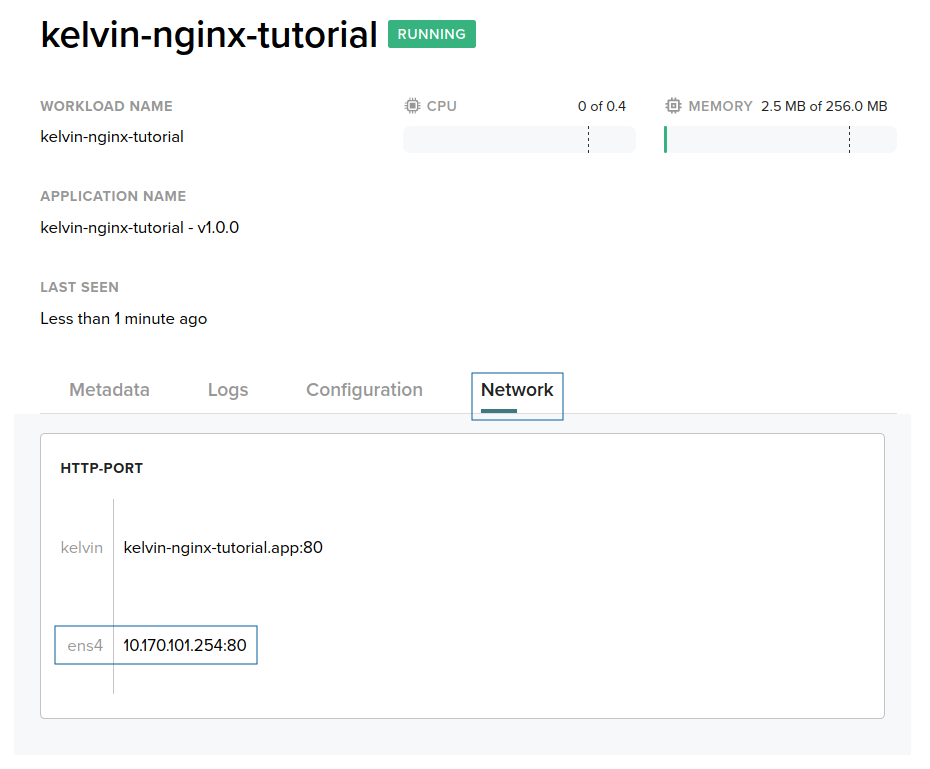Select the Configuration tab
The image size is (930, 769).
(363, 390)
